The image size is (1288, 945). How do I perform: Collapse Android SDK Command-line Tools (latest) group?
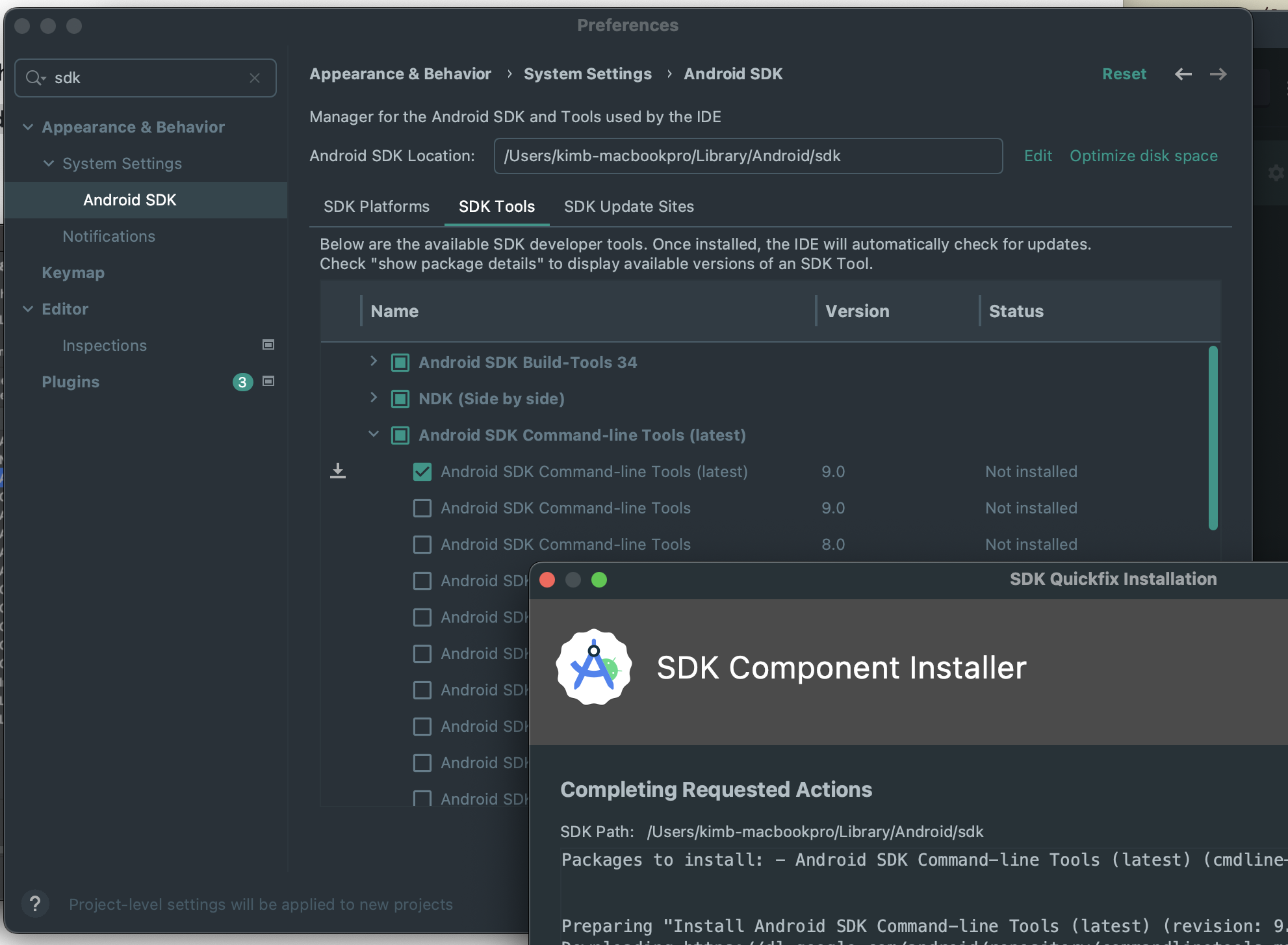374,434
